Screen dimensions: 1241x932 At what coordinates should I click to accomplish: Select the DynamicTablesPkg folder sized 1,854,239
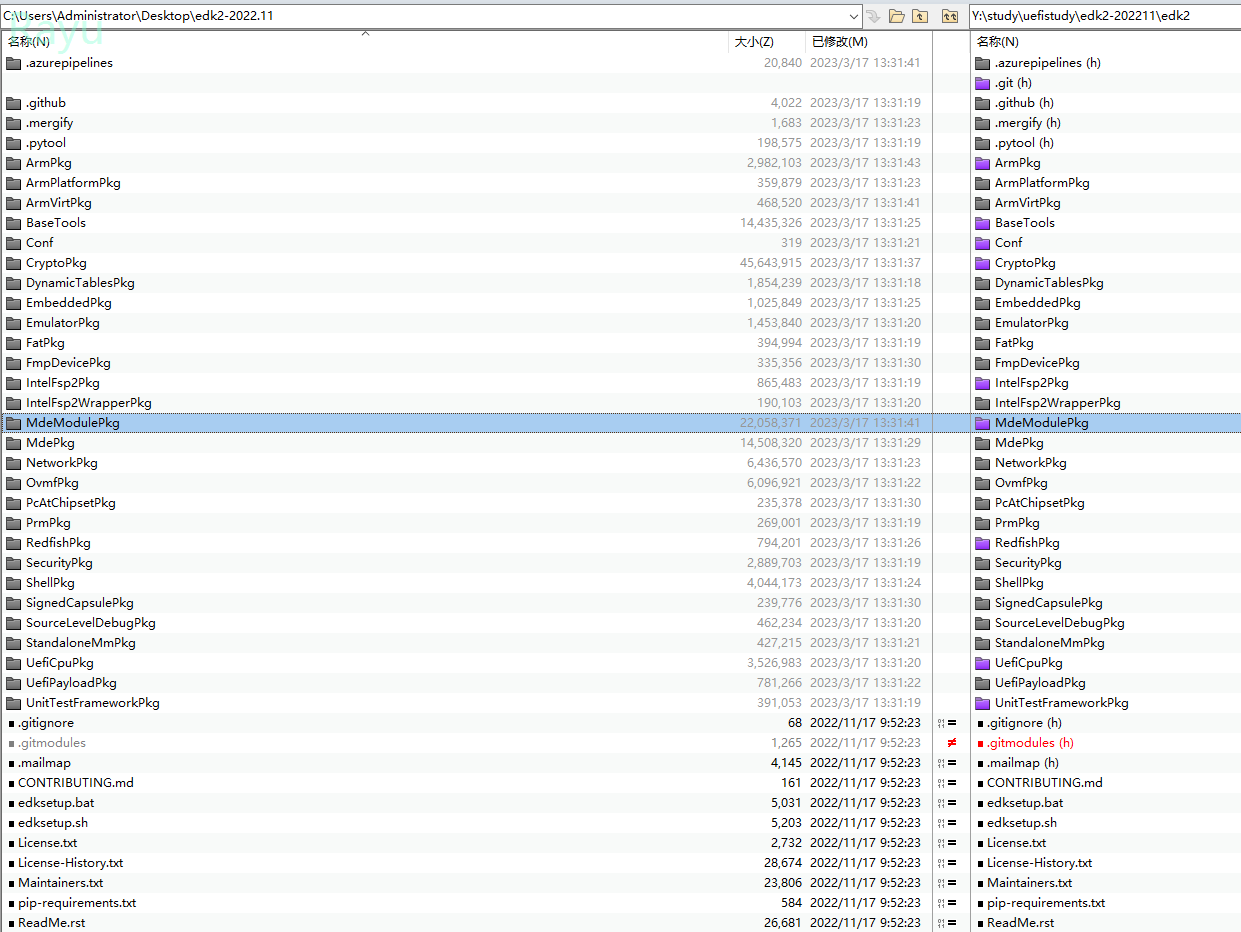pos(80,283)
